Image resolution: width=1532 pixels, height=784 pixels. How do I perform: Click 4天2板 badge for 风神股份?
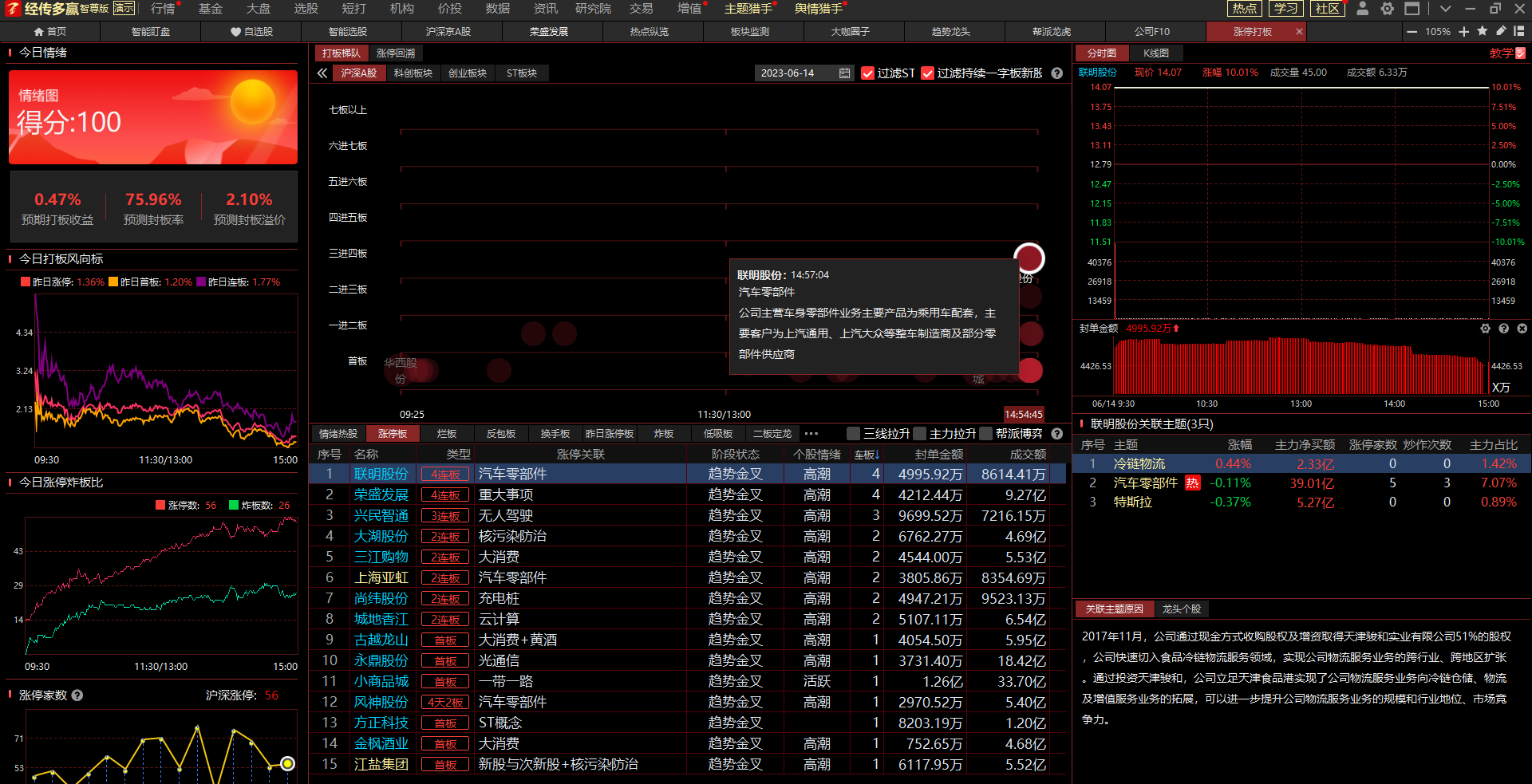click(x=445, y=703)
